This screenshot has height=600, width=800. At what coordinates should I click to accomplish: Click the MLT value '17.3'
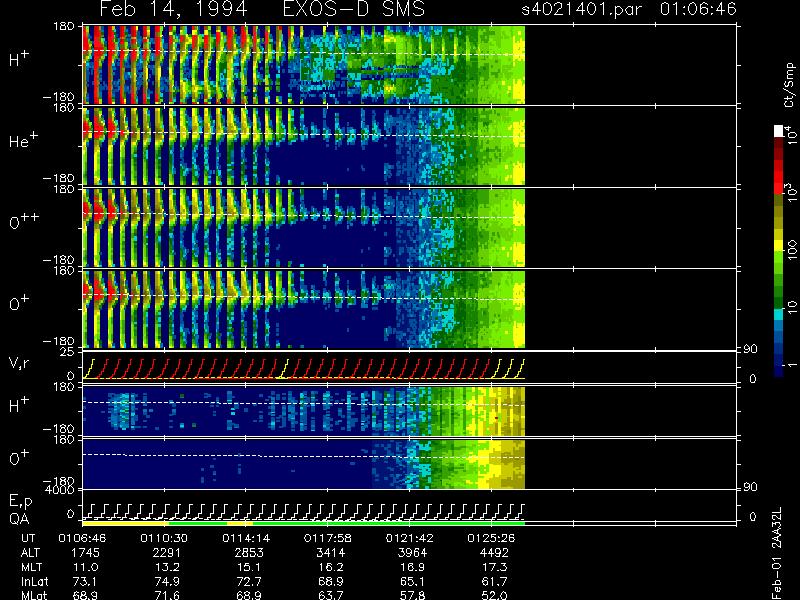click(495, 567)
